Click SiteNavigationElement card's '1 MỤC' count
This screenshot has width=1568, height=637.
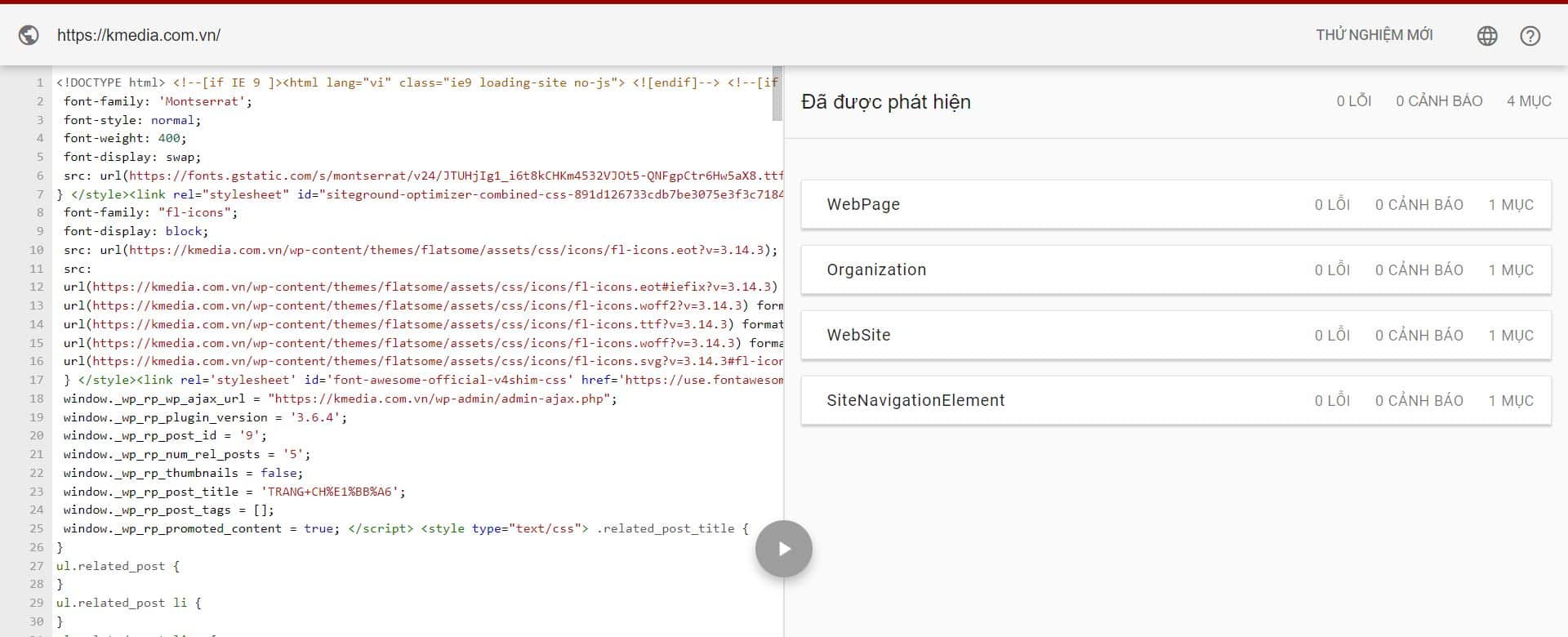(1511, 401)
